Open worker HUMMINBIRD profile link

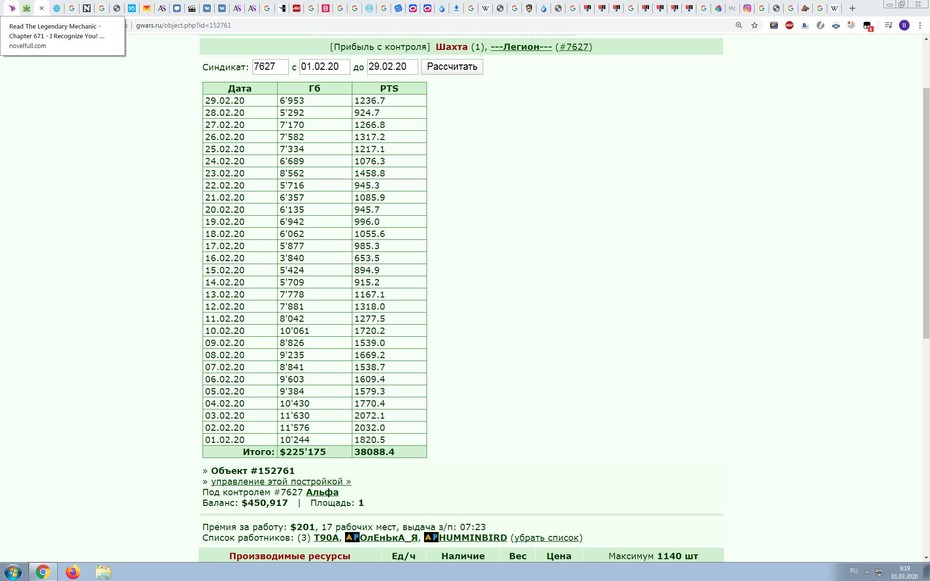(x=473, y=538)
